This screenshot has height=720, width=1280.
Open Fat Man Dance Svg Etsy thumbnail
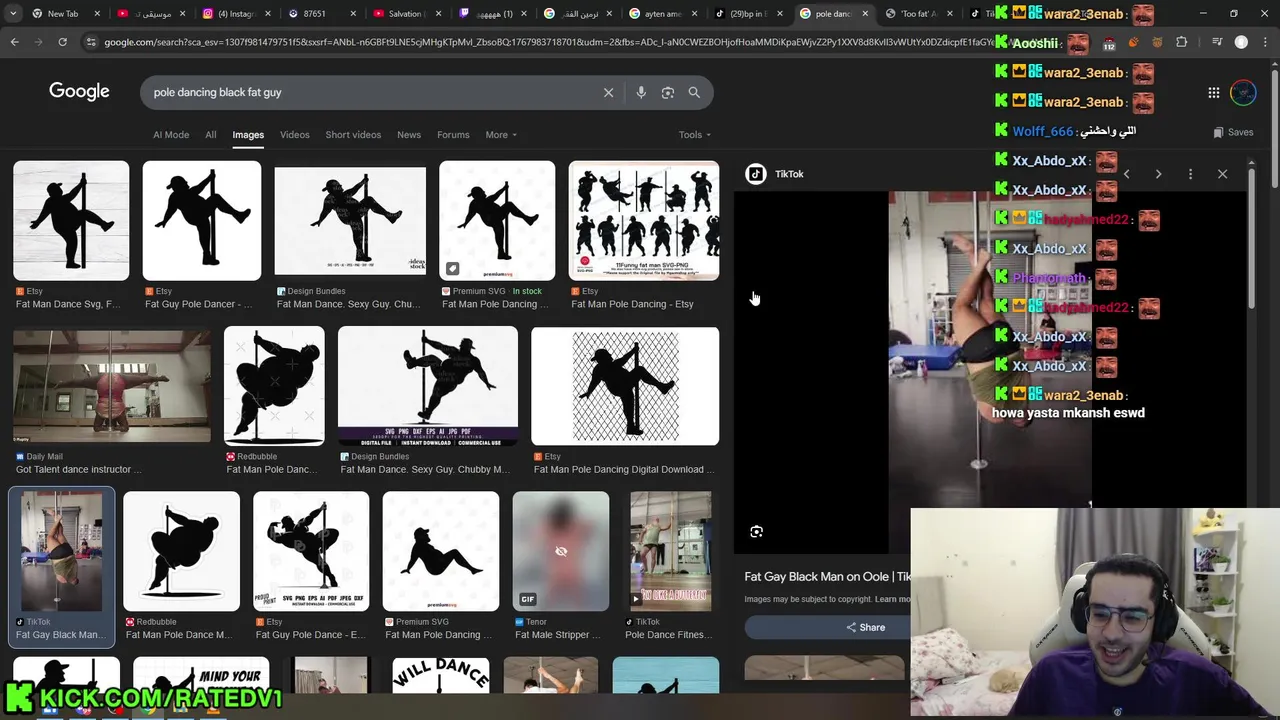(71, 220)
